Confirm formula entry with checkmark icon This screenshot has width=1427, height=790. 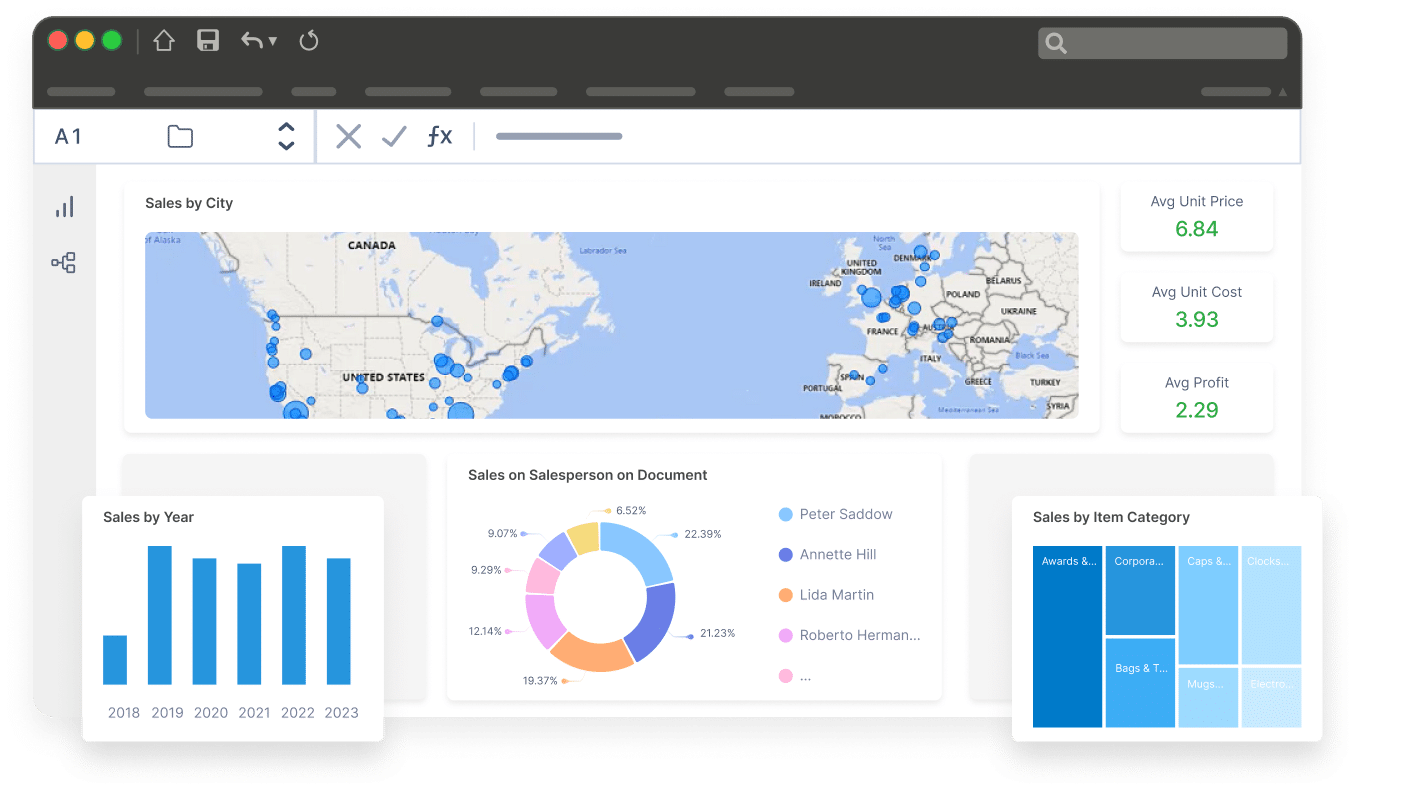(x=394, y=136)
